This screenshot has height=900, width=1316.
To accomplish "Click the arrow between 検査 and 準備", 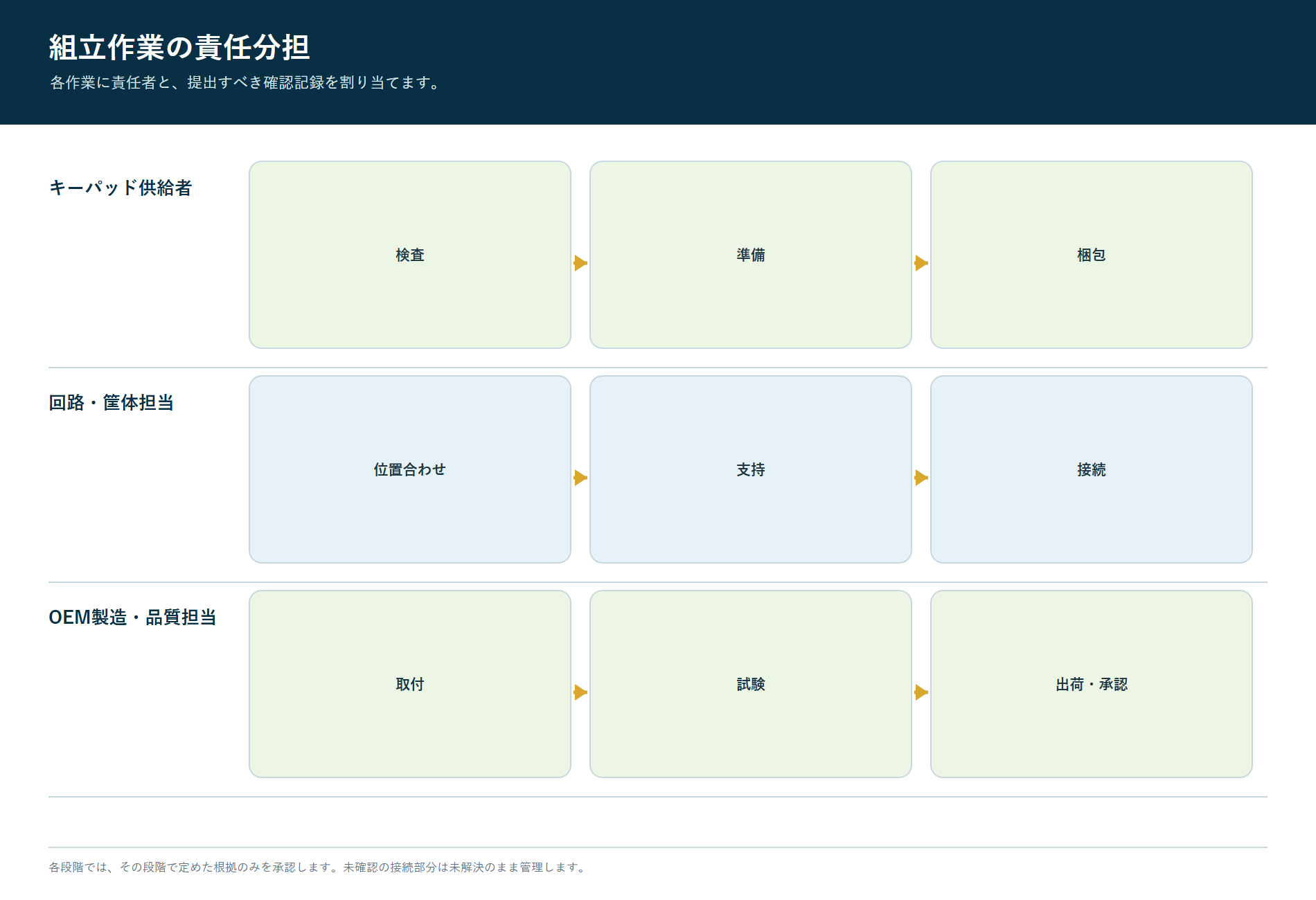I will point(580,263).
